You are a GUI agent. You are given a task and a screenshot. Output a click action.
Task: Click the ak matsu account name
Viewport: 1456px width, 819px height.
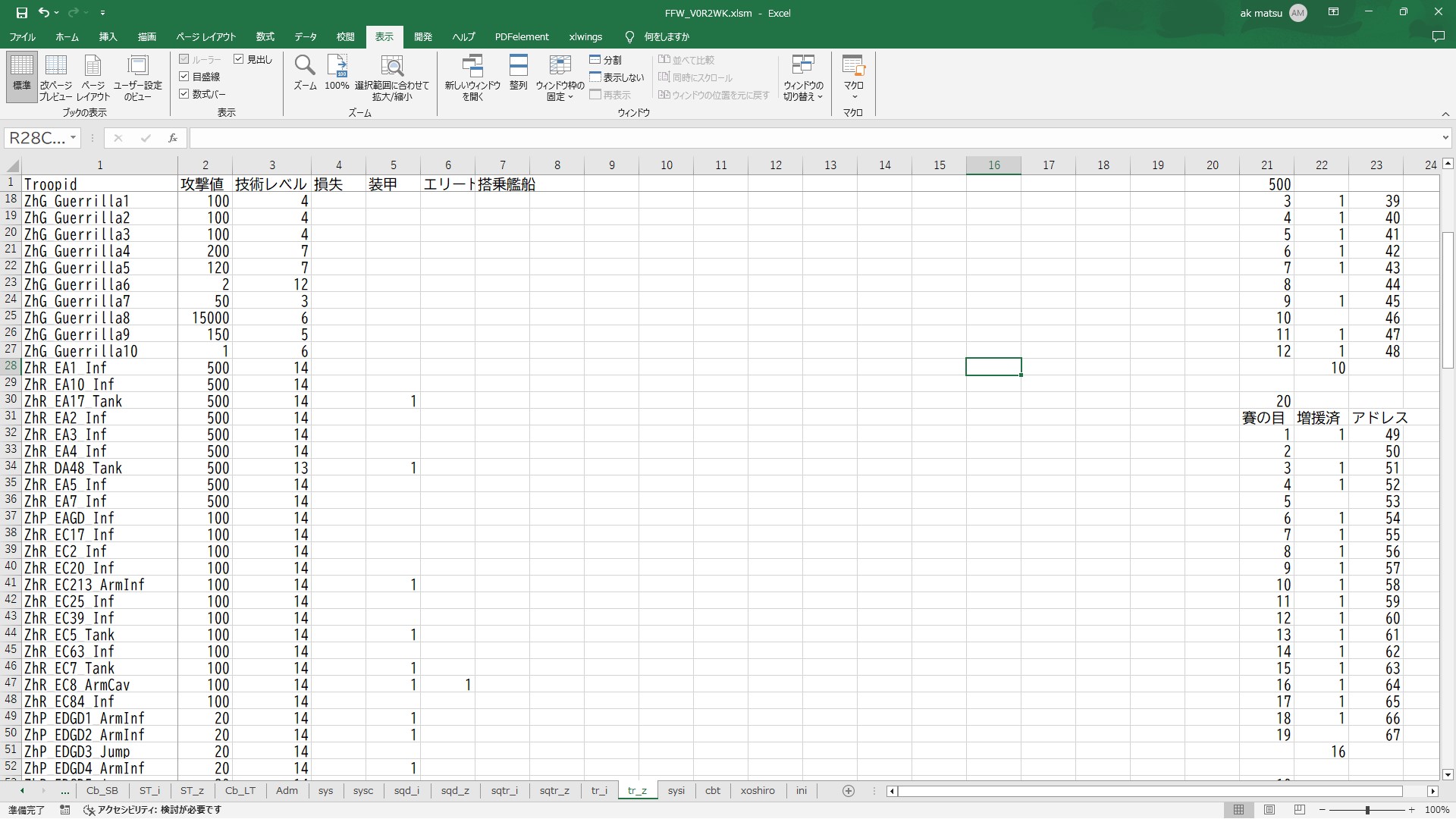[1261, 13]
